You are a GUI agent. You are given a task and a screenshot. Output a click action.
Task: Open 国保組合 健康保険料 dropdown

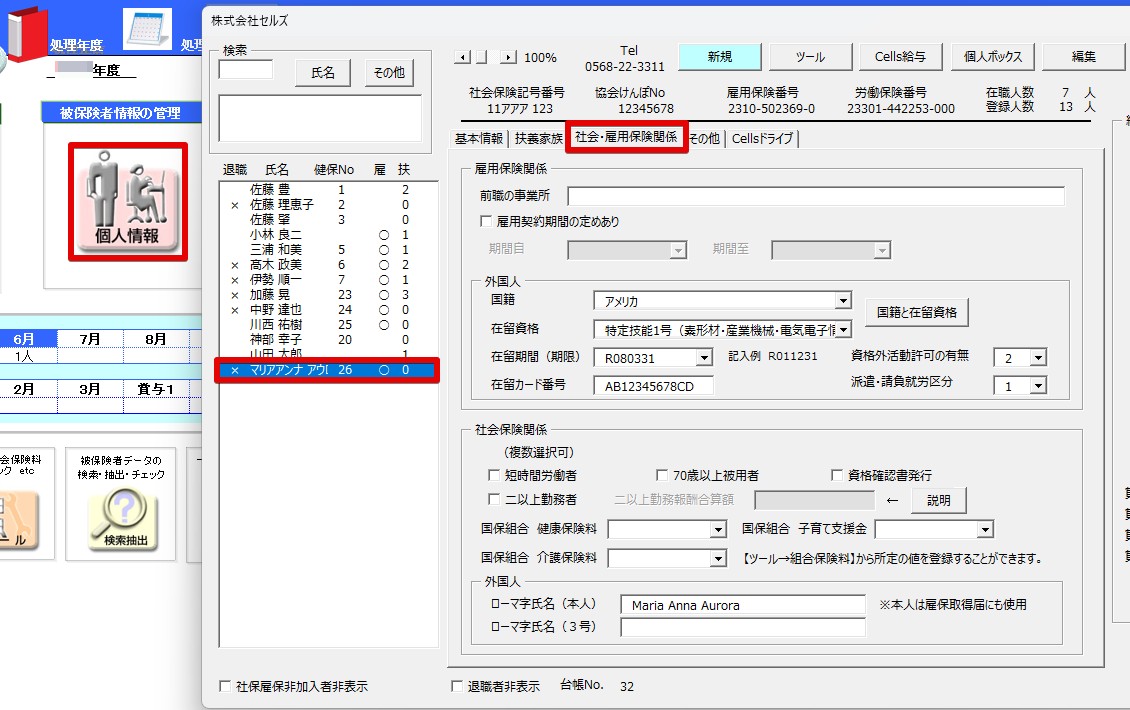[718, 530]
